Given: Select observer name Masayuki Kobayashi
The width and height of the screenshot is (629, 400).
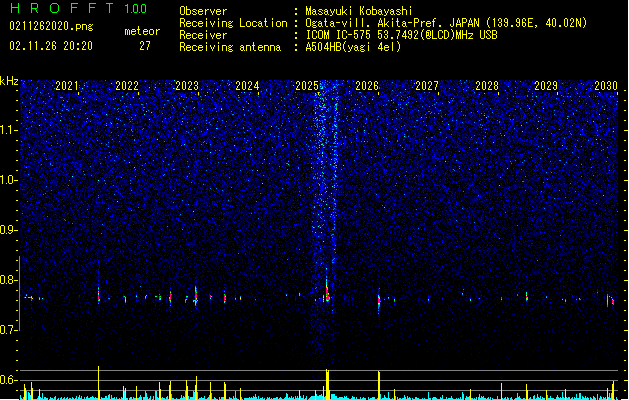Looking at the screenshot, I should click(x=359, y=11).
